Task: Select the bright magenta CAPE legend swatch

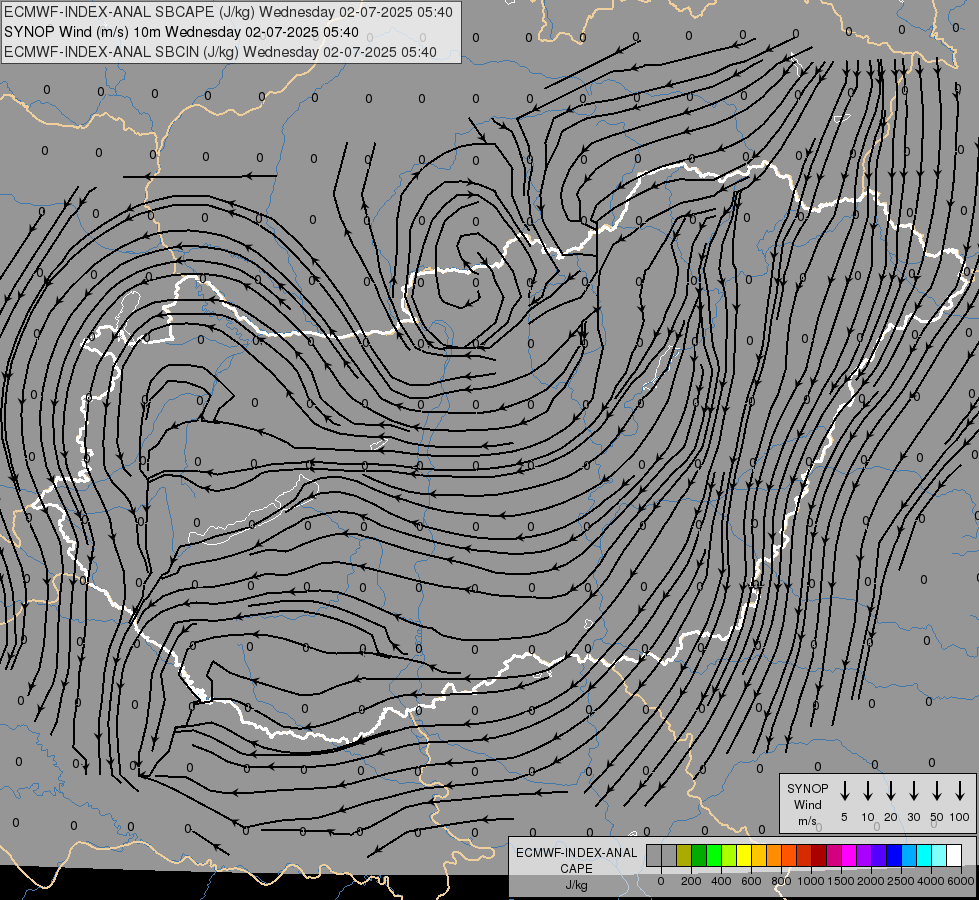Action: (849, 855)
